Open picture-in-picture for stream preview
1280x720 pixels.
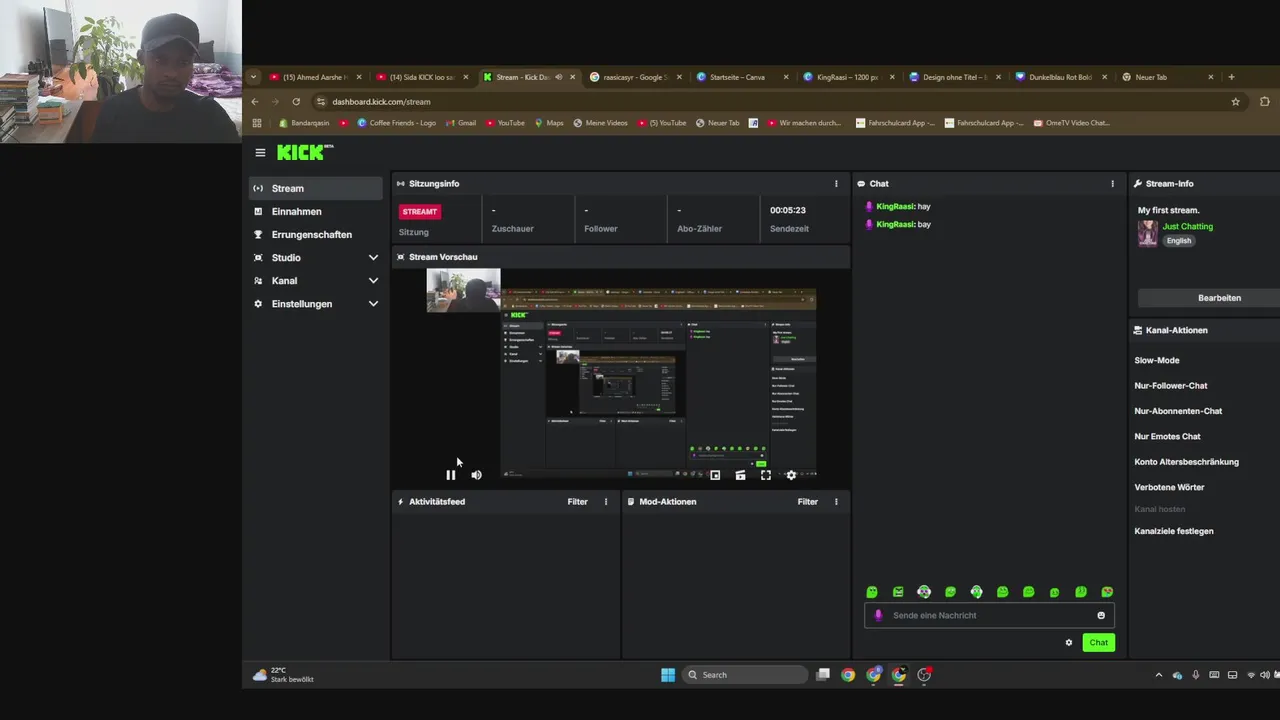[x=715, y=475]
